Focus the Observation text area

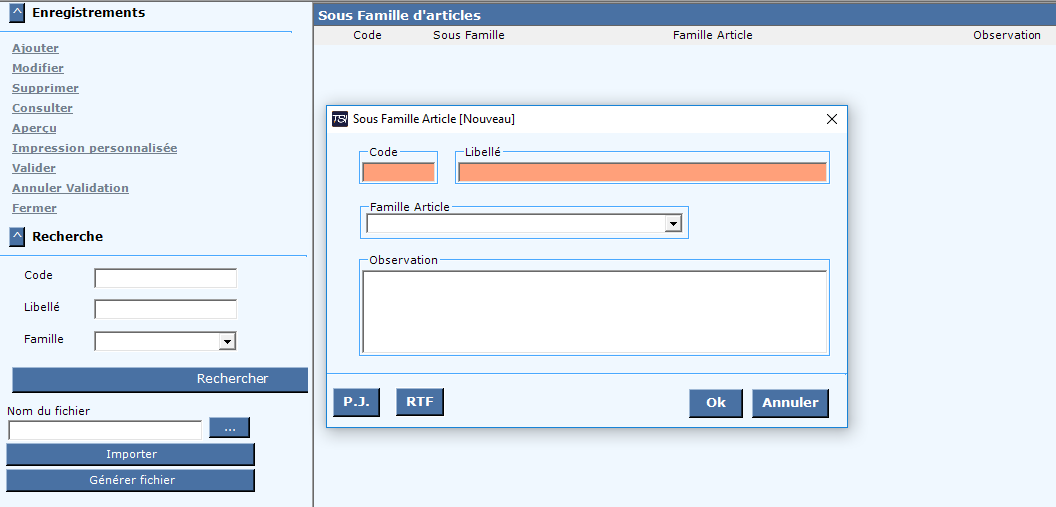click(595, 312)
